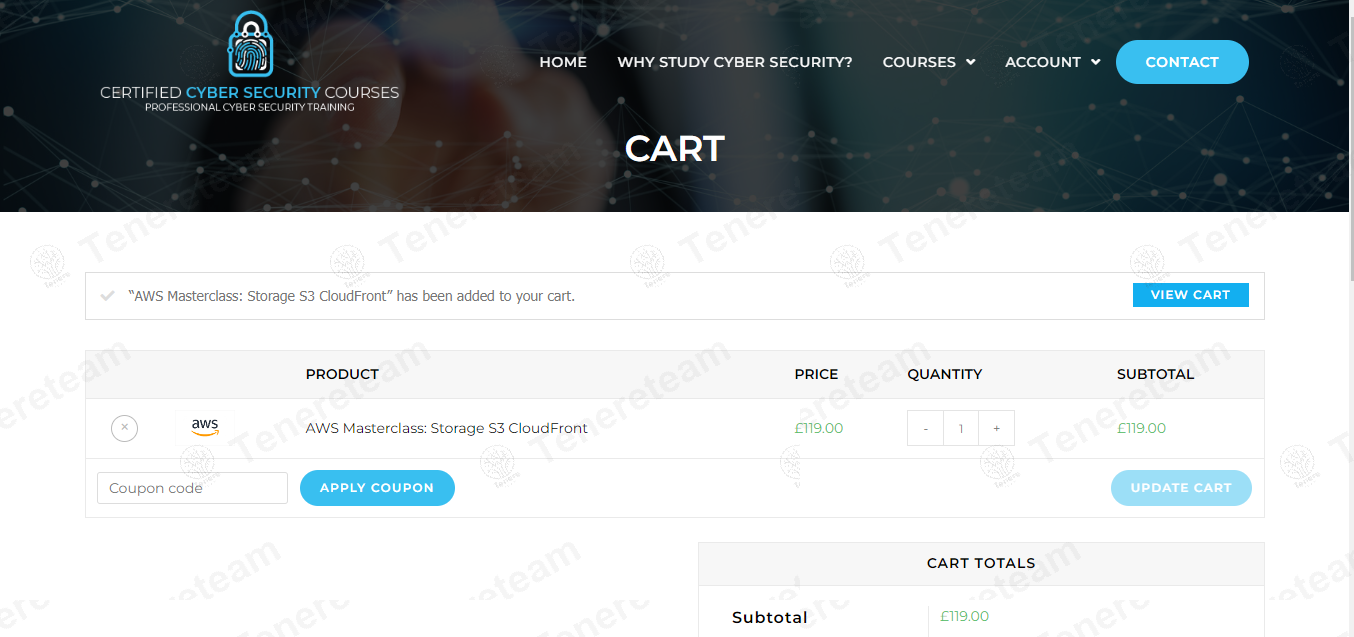Open the COURSES menu item
The width and height of the screenshot is (1354, 637).
(919, 62)
